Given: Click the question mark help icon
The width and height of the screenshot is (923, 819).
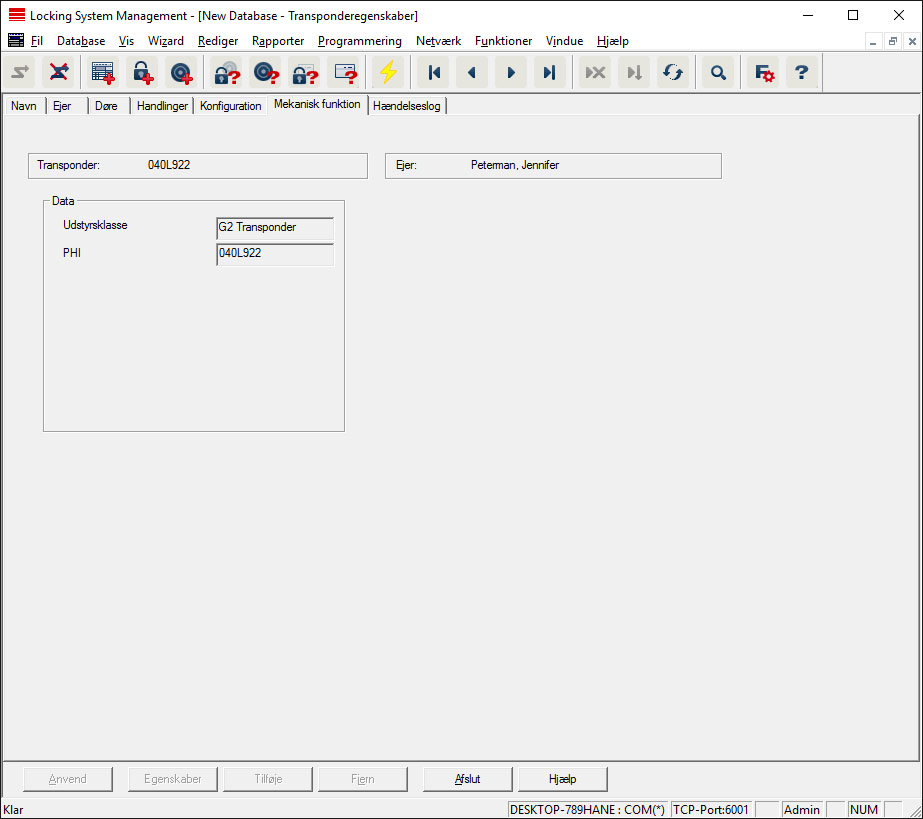Looking at the screenshot, I should coord(801,73).
